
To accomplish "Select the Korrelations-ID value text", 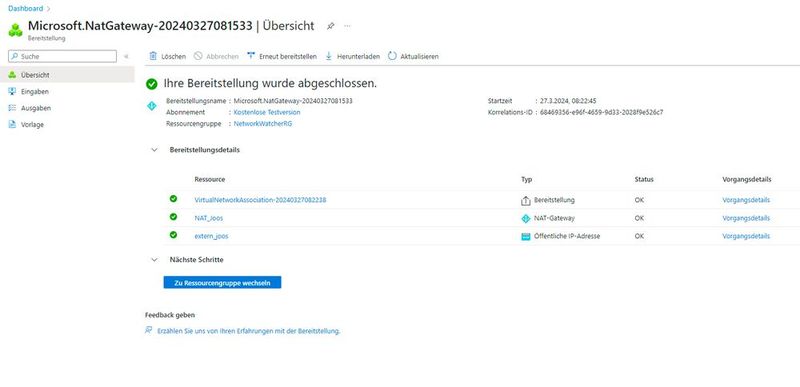I will (602, 112).
